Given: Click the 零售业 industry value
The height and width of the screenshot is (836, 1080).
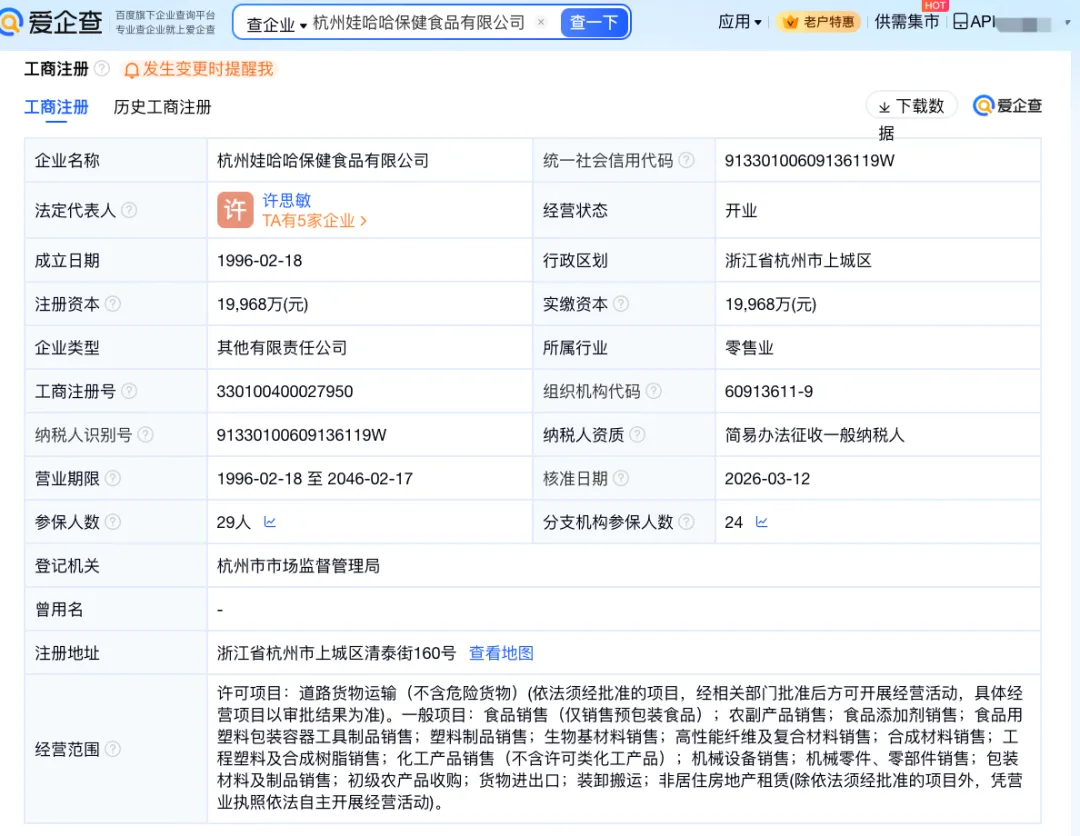Looking at the screenshot, I should (749, 348).
